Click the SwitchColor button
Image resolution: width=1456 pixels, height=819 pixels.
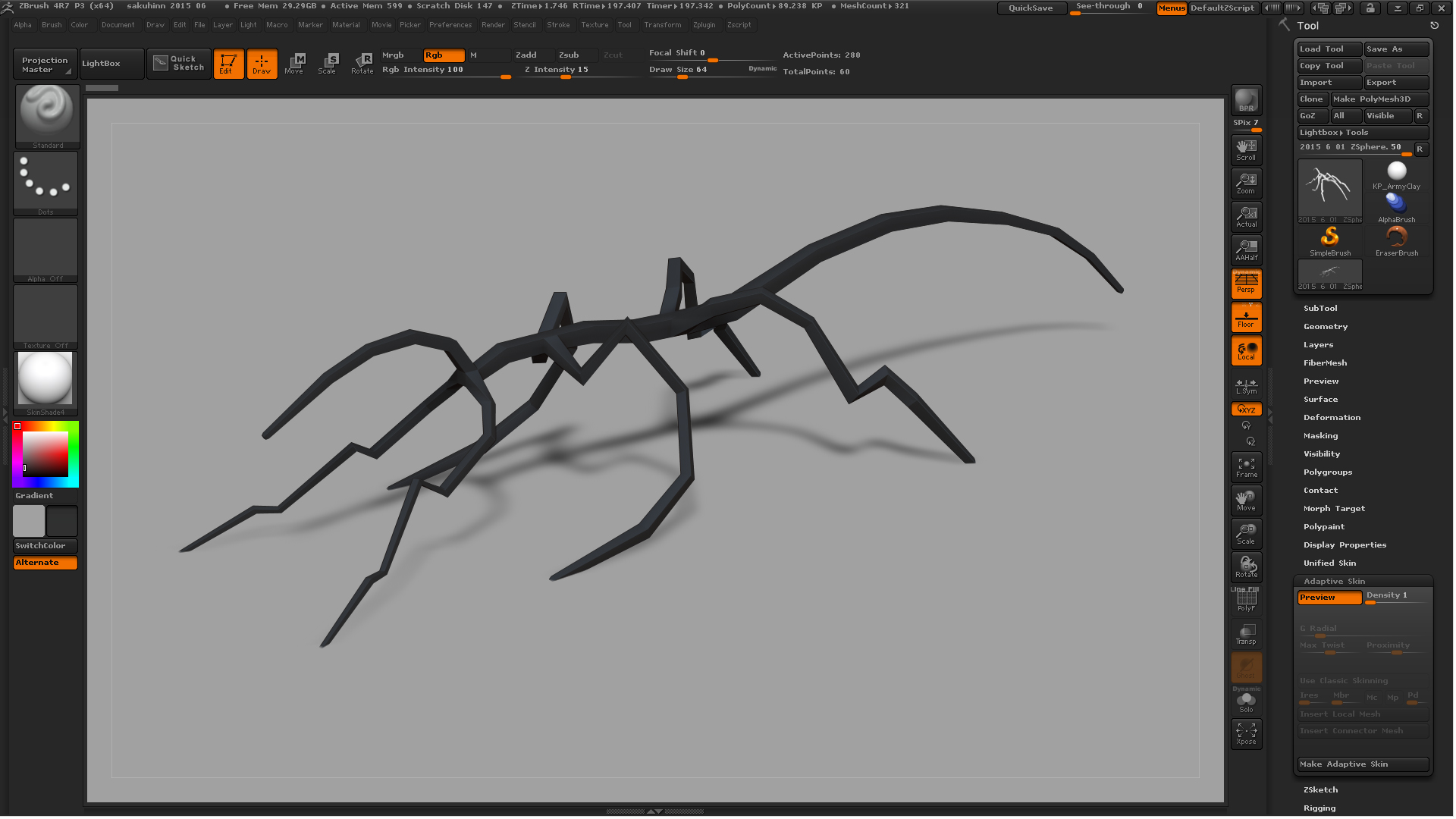45,546
